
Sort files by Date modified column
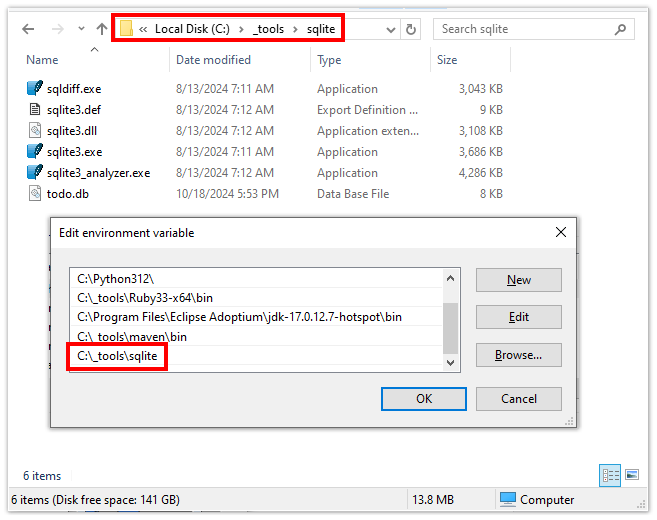tap(213, 60)
